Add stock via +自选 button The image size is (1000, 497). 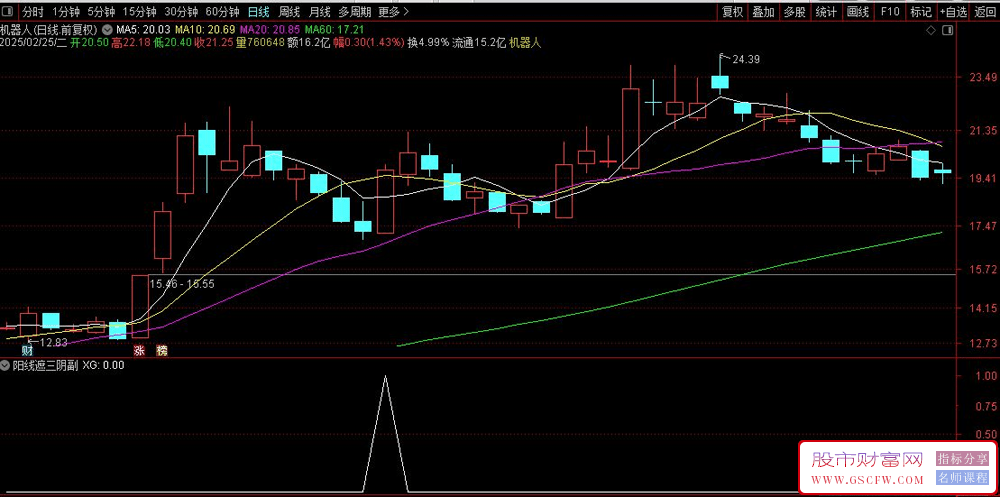click(953, 12)
